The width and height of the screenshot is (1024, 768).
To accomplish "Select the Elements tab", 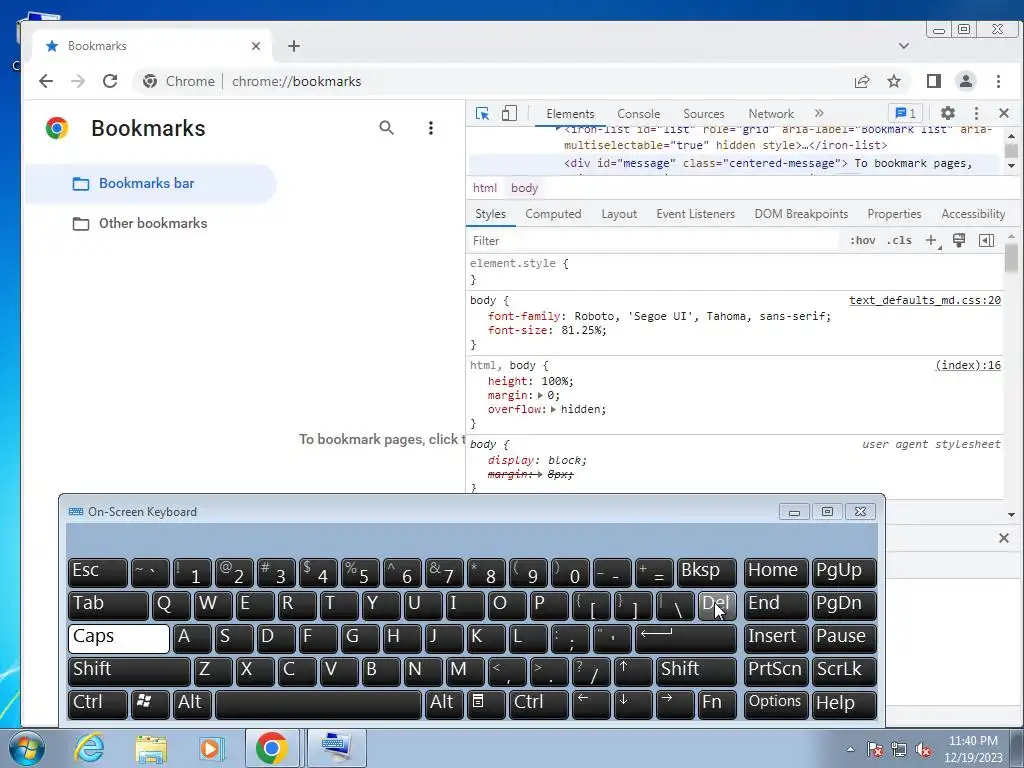I will coord(570,114).
